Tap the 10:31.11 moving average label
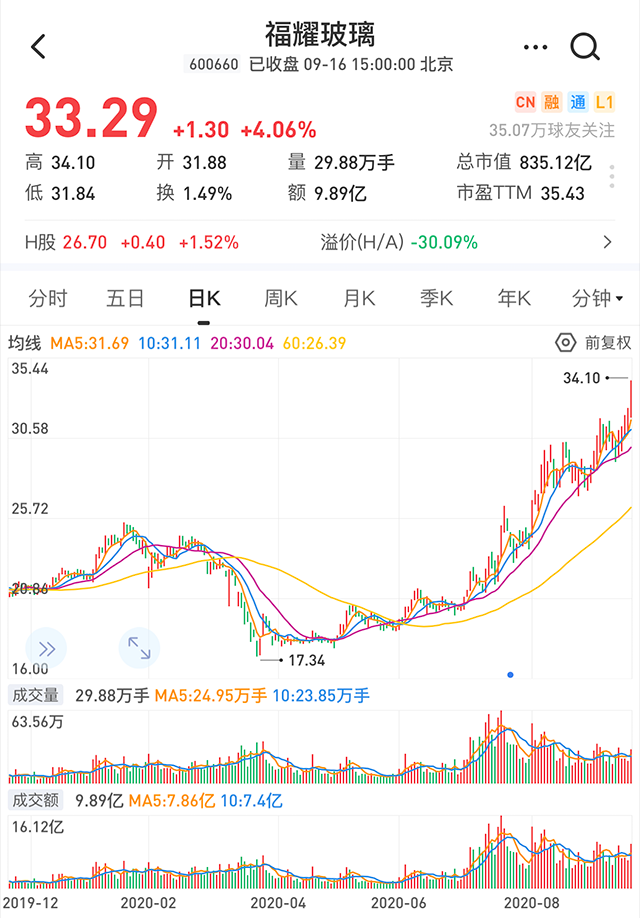 pos(169,343)
